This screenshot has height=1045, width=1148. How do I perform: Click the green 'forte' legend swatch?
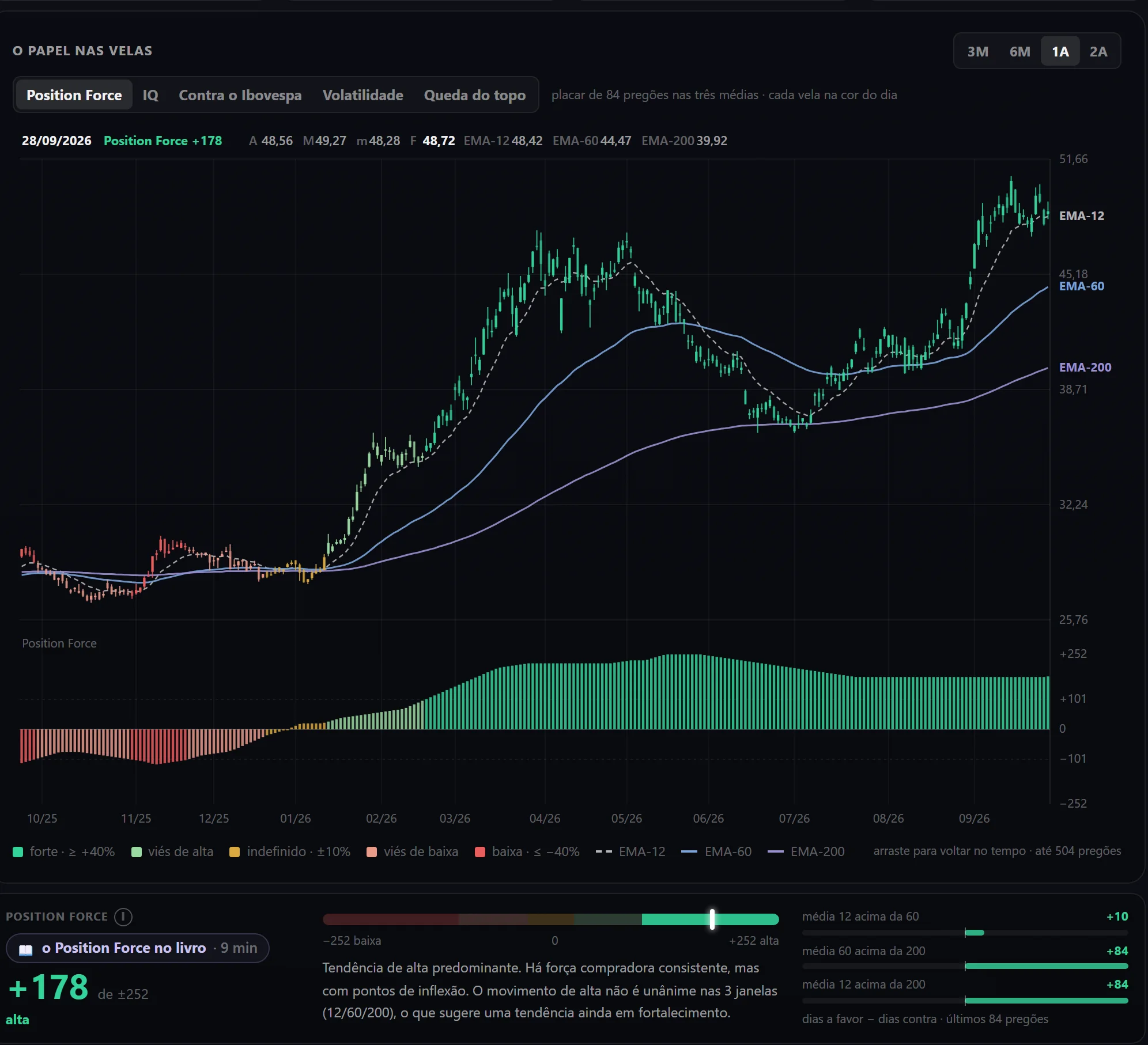18,852
